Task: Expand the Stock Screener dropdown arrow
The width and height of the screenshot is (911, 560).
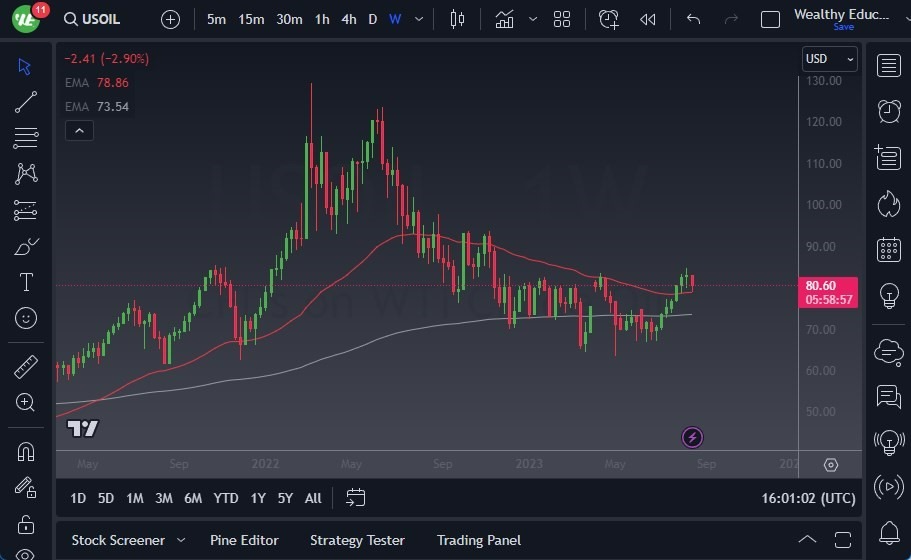Action: 181,540
